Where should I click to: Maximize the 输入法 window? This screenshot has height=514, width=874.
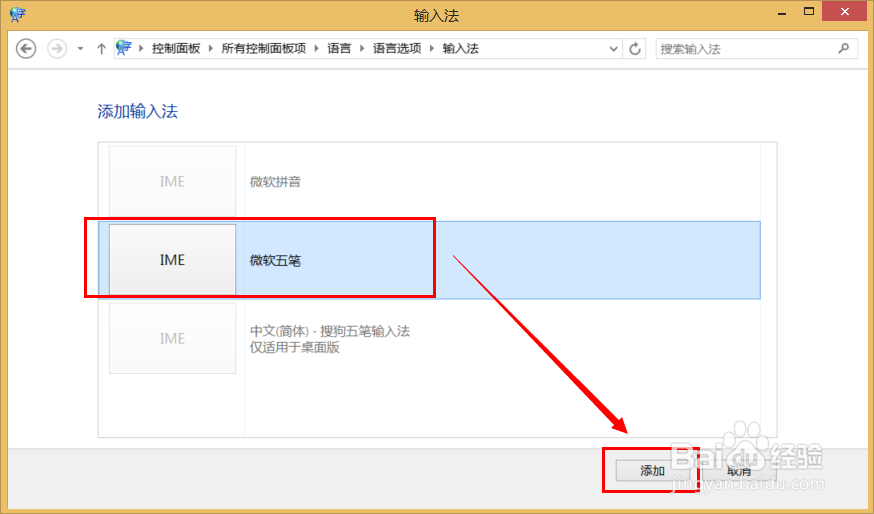click(809, 12)
